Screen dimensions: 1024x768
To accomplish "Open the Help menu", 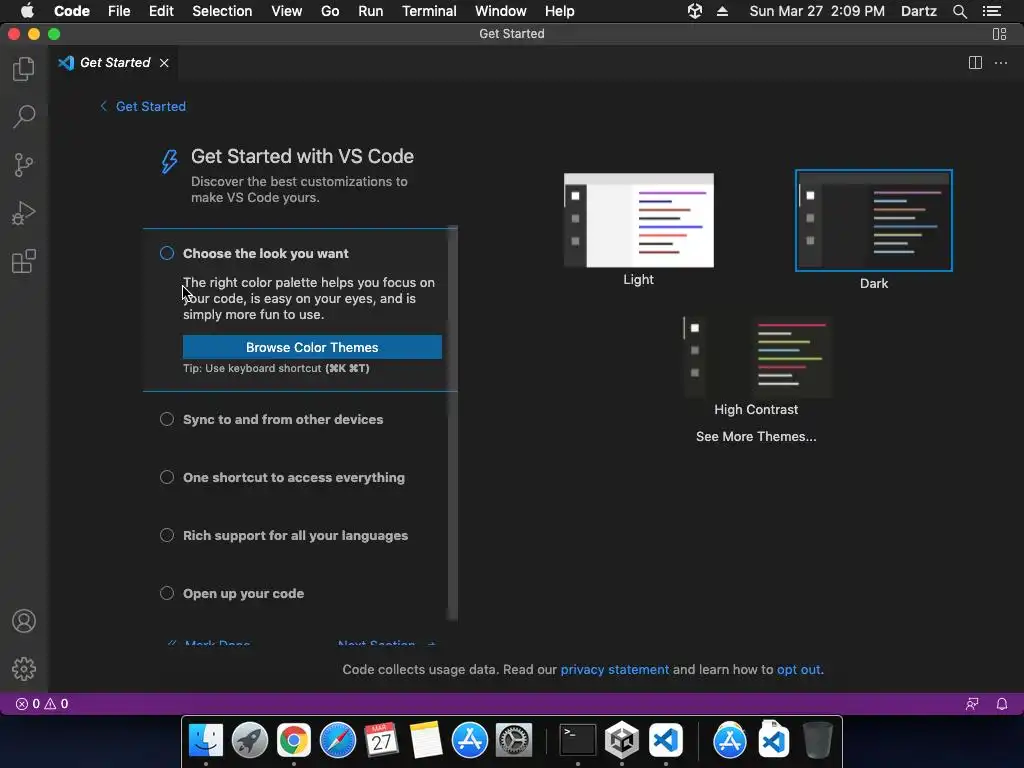I will coord(560,11).
